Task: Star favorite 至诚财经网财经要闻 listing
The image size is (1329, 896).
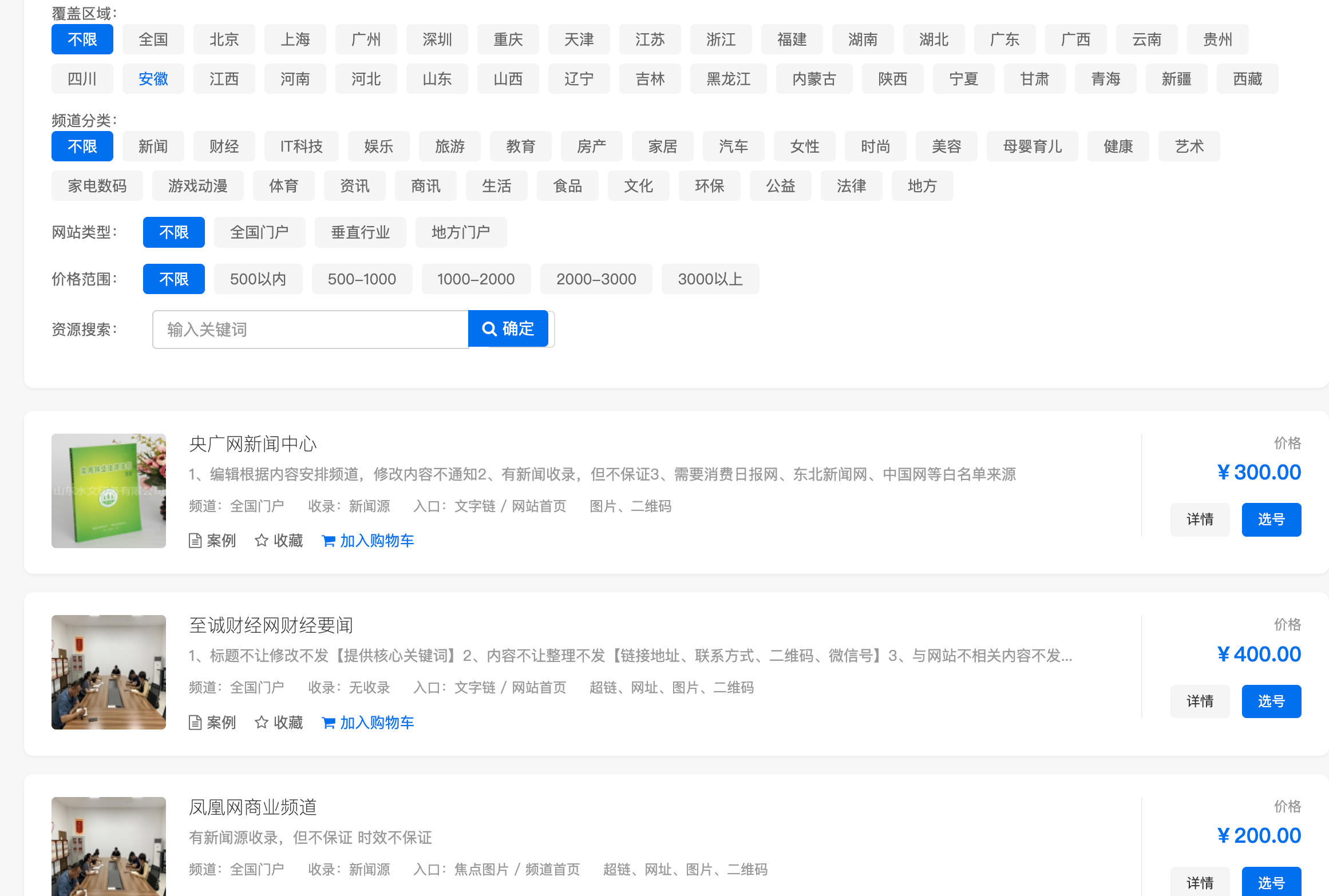Action: coord(262,723)
